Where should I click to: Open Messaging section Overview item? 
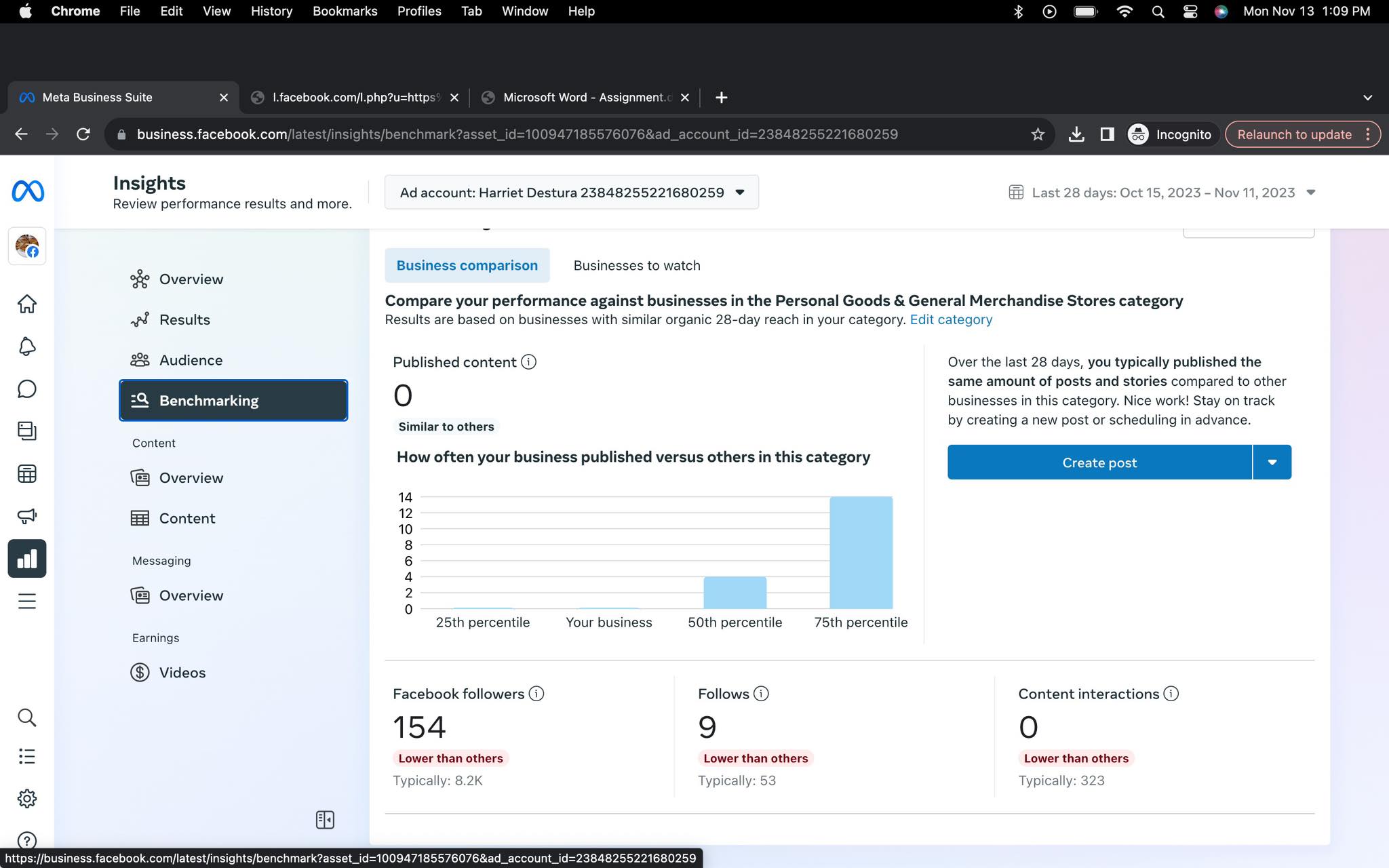pyautogui.click(x=233, y=595)
